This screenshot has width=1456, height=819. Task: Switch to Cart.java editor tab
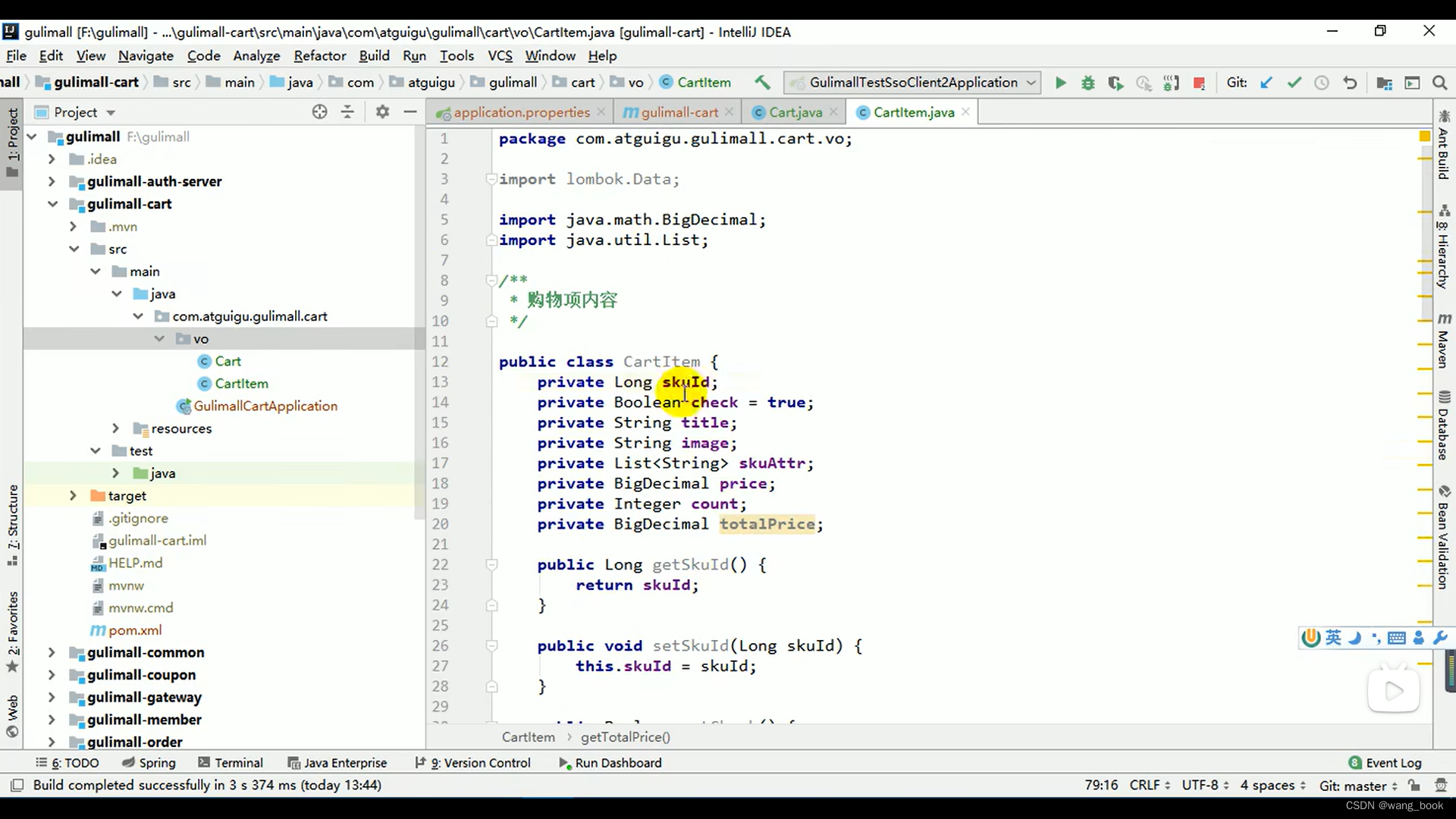click(795, 112)
